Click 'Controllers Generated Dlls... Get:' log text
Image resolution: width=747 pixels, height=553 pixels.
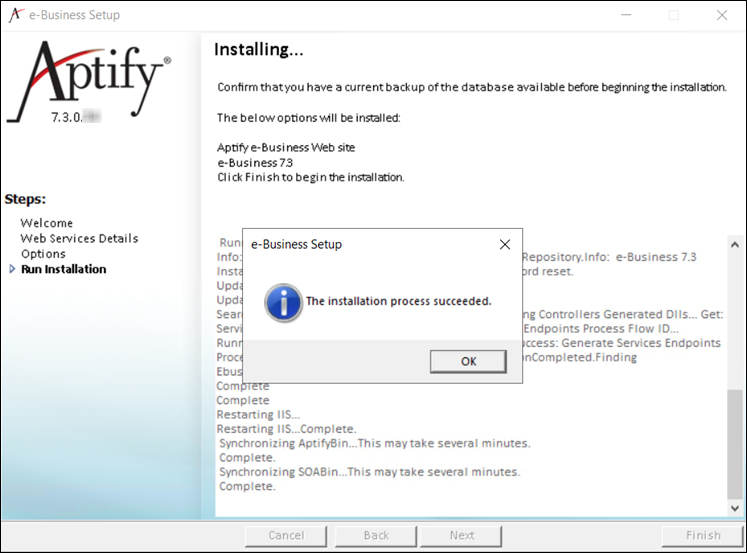click(631, 314)
